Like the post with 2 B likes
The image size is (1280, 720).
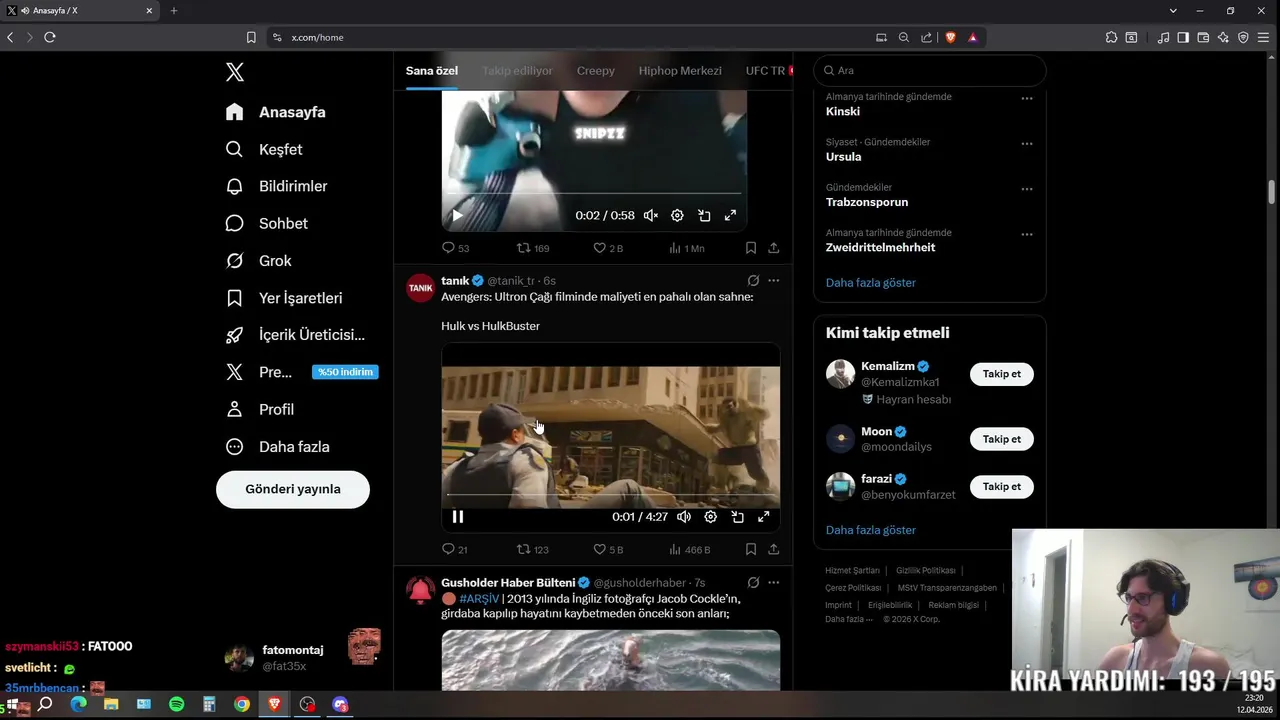click(608, 248)
